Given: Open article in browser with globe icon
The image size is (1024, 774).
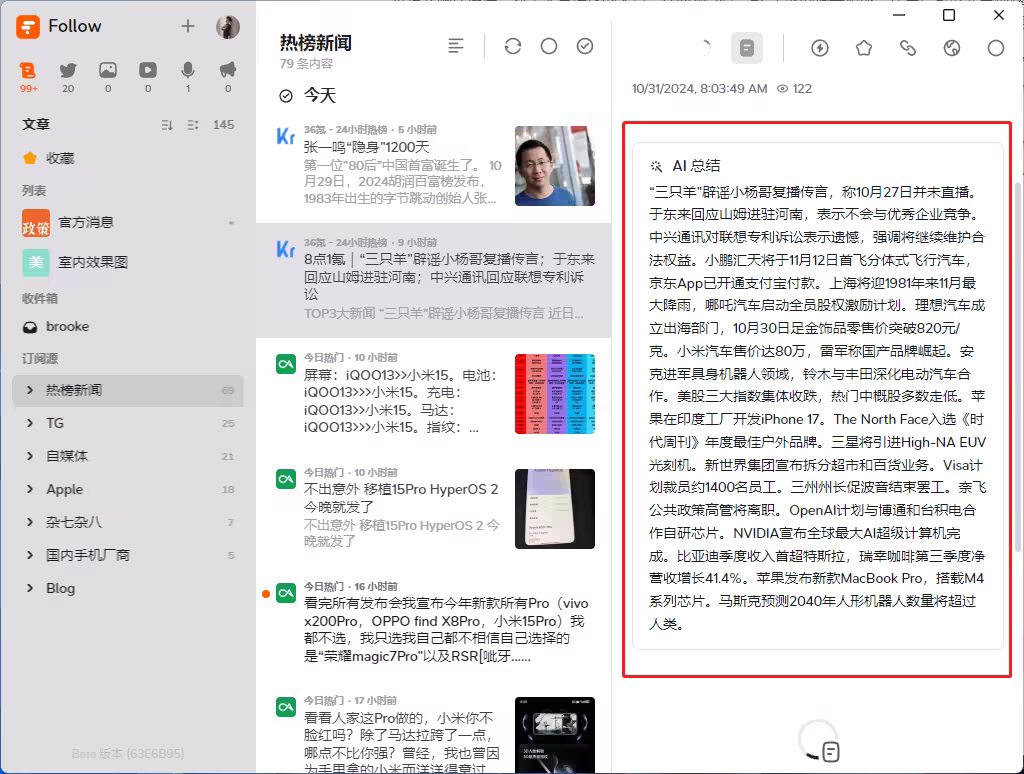Looking at the screenshot, I should pyautogui.click(x=952, y=47).
